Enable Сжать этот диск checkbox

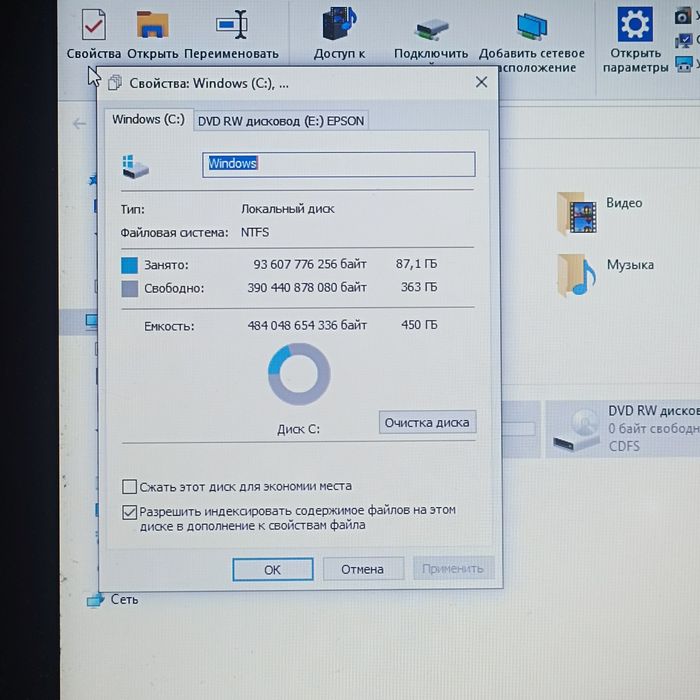point(129,487)
